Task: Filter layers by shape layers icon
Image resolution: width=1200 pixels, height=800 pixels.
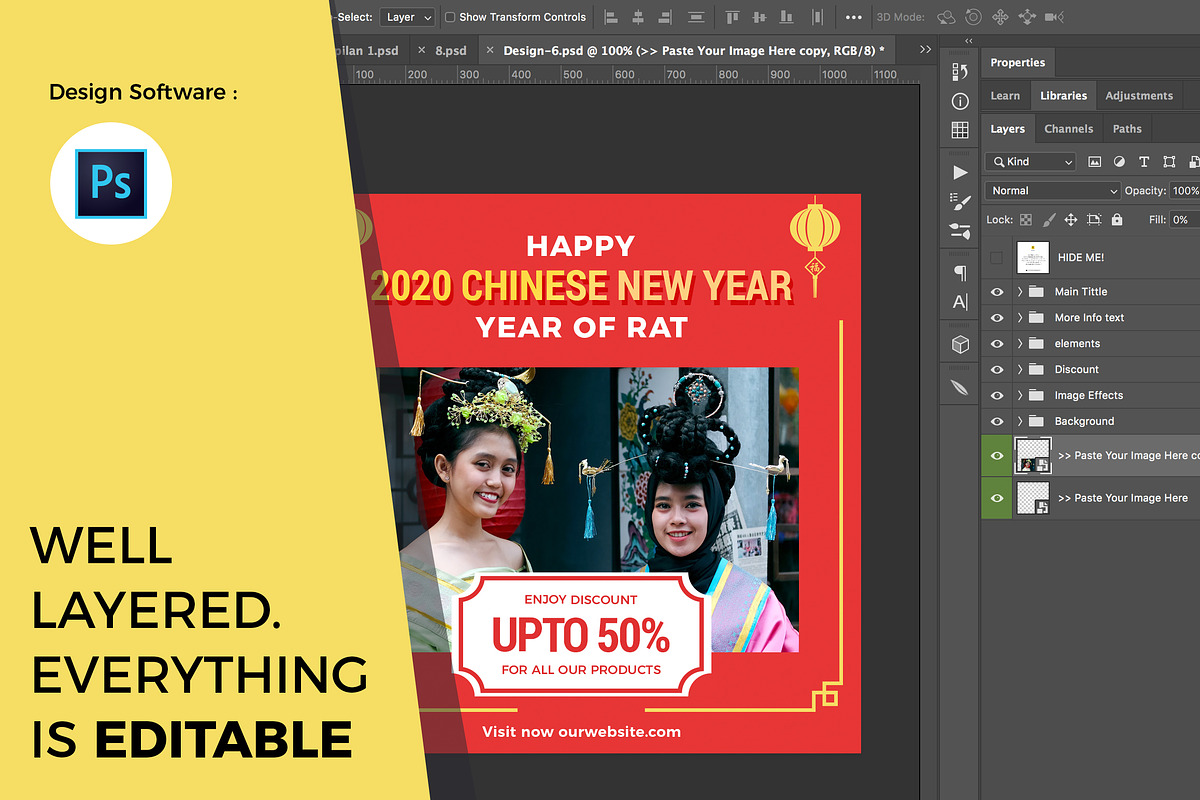Action: pyautogui.click(x=1169, y=162)
